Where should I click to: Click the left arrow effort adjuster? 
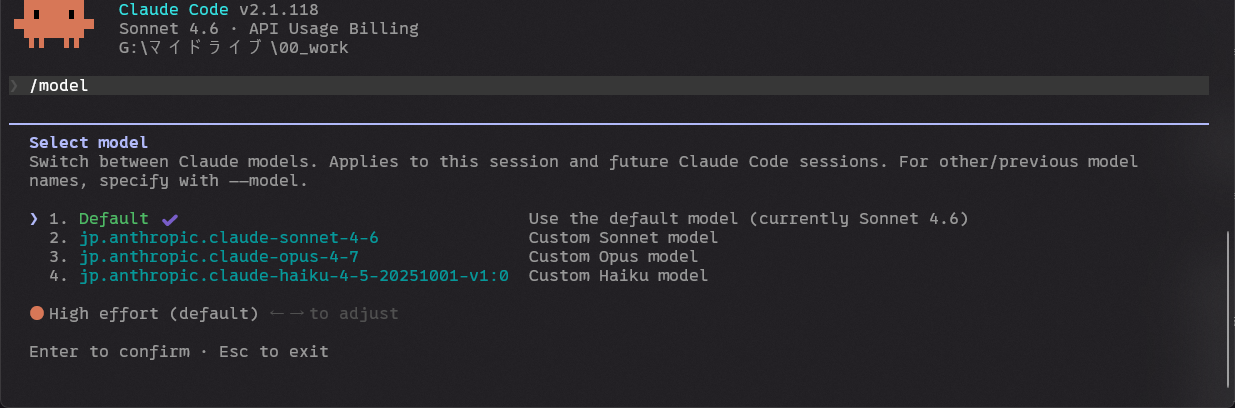[277, 314]
